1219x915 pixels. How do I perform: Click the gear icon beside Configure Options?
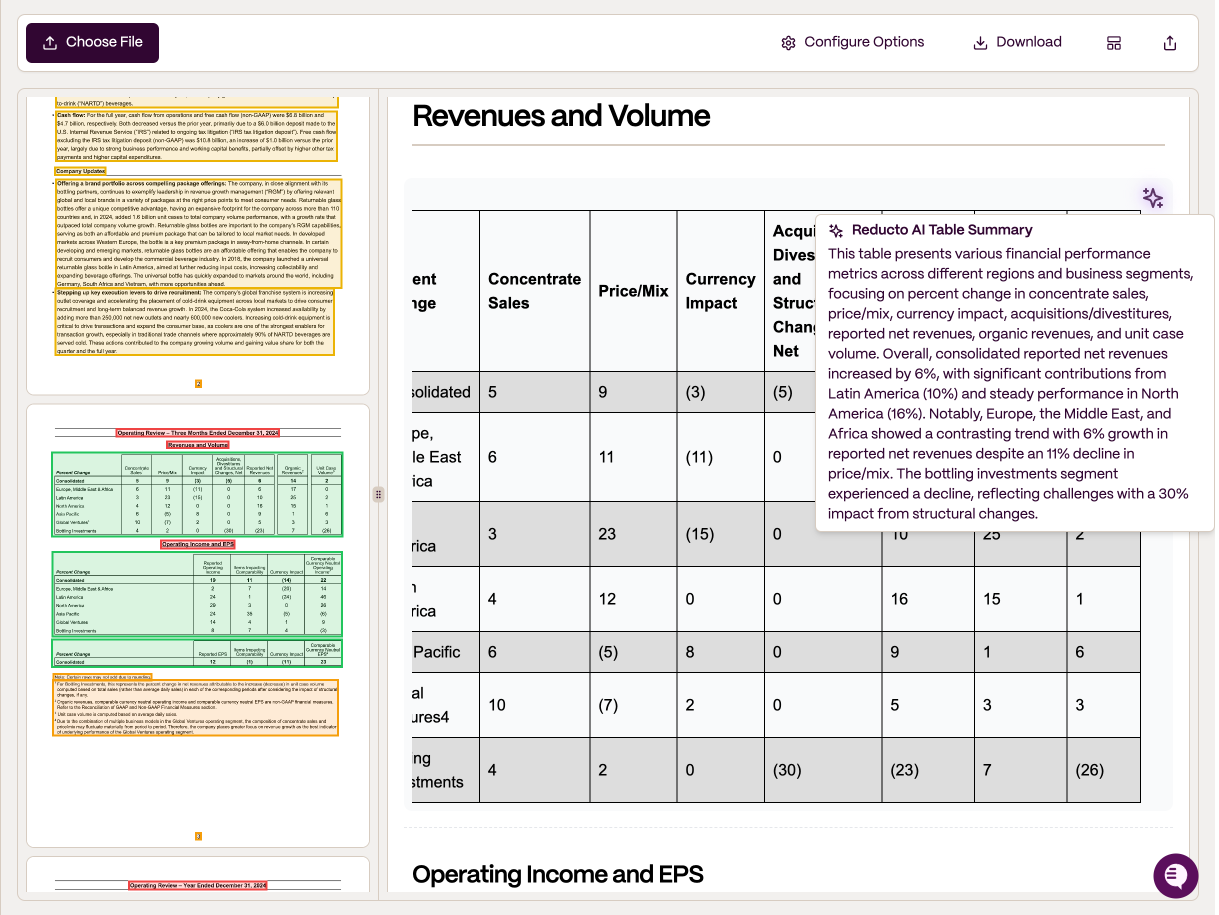pos(788,43)
